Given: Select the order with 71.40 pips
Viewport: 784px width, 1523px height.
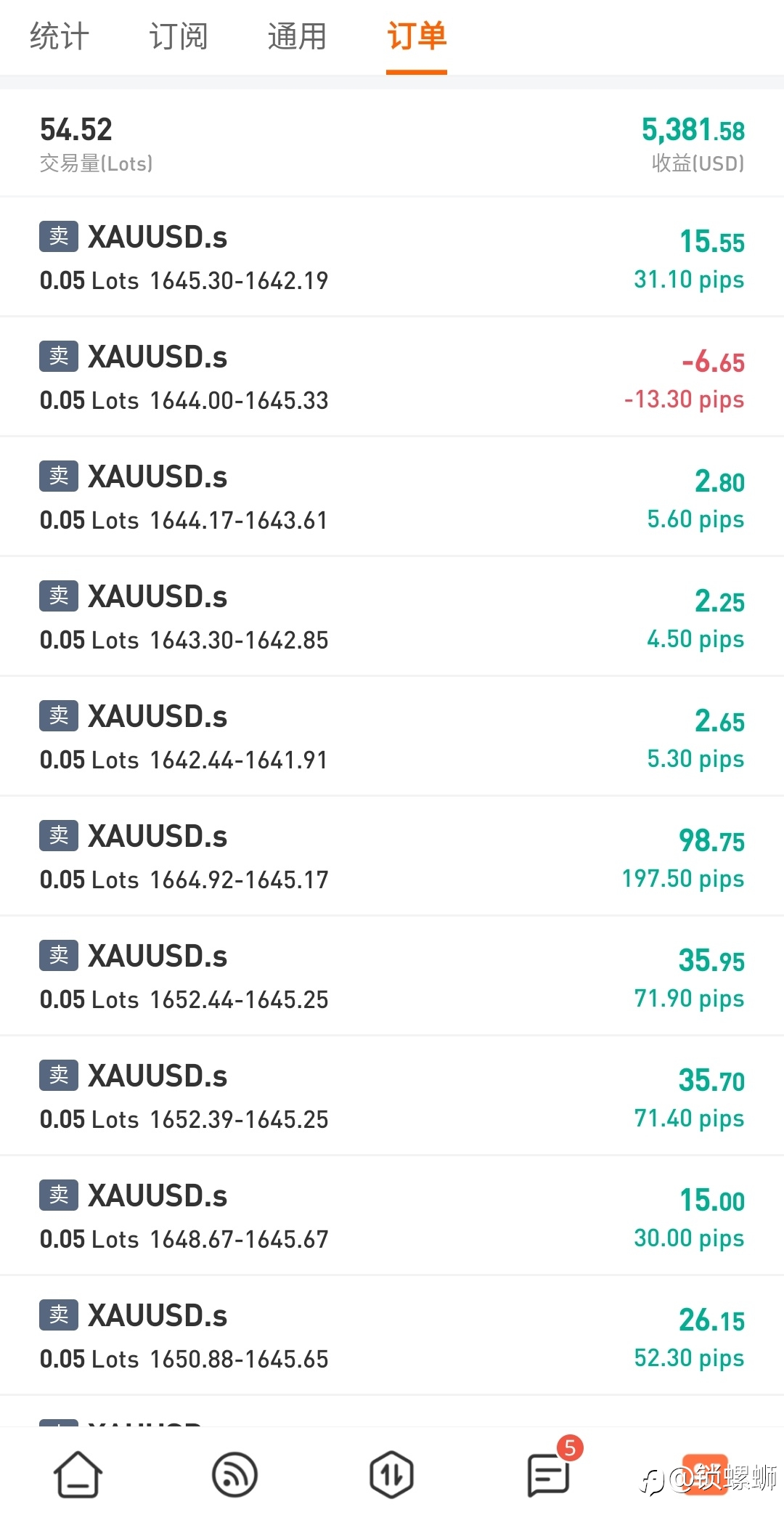Looking at the screenshot, I should (x=392, y=1096).
